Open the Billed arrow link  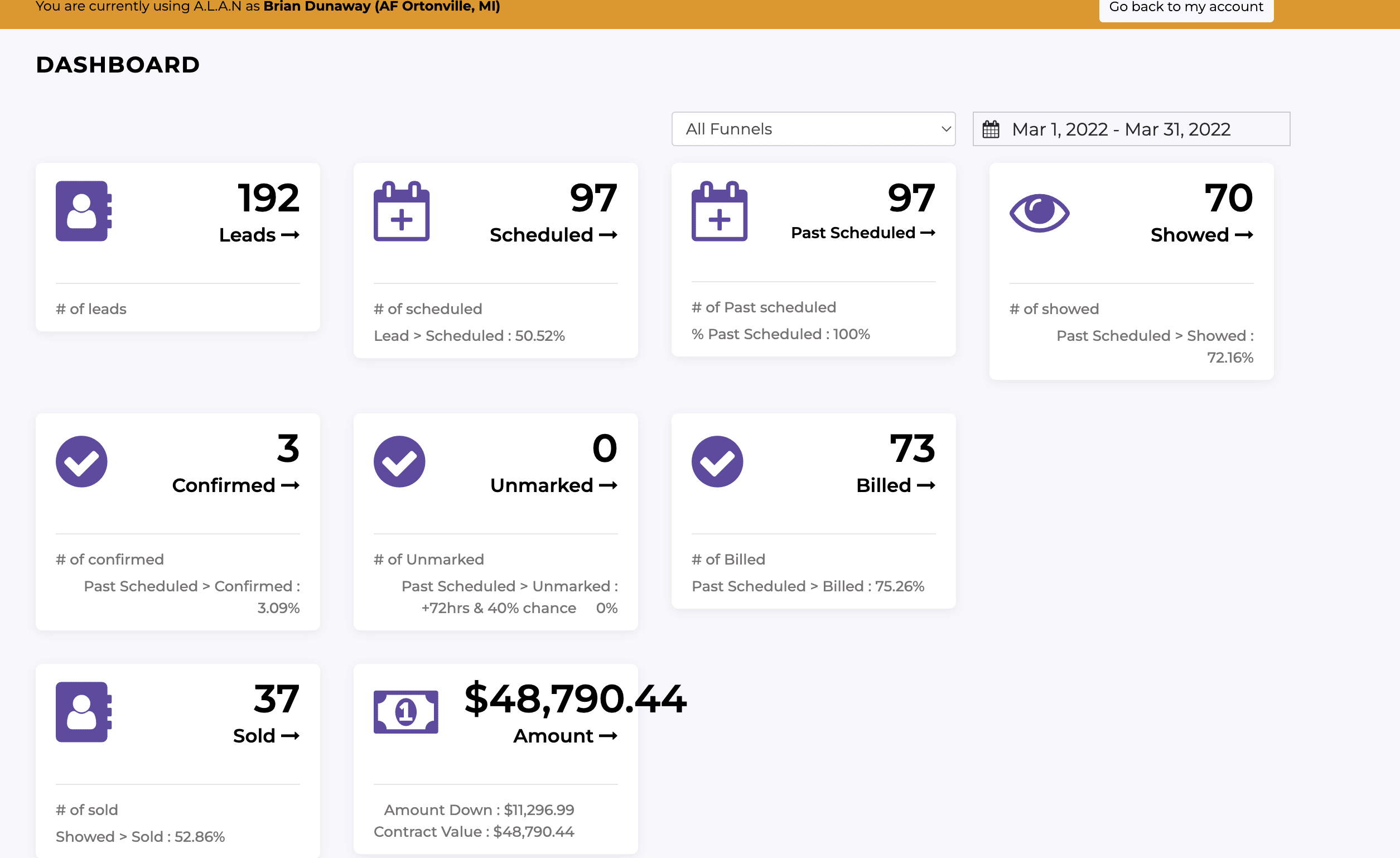(x=895, y=485)
